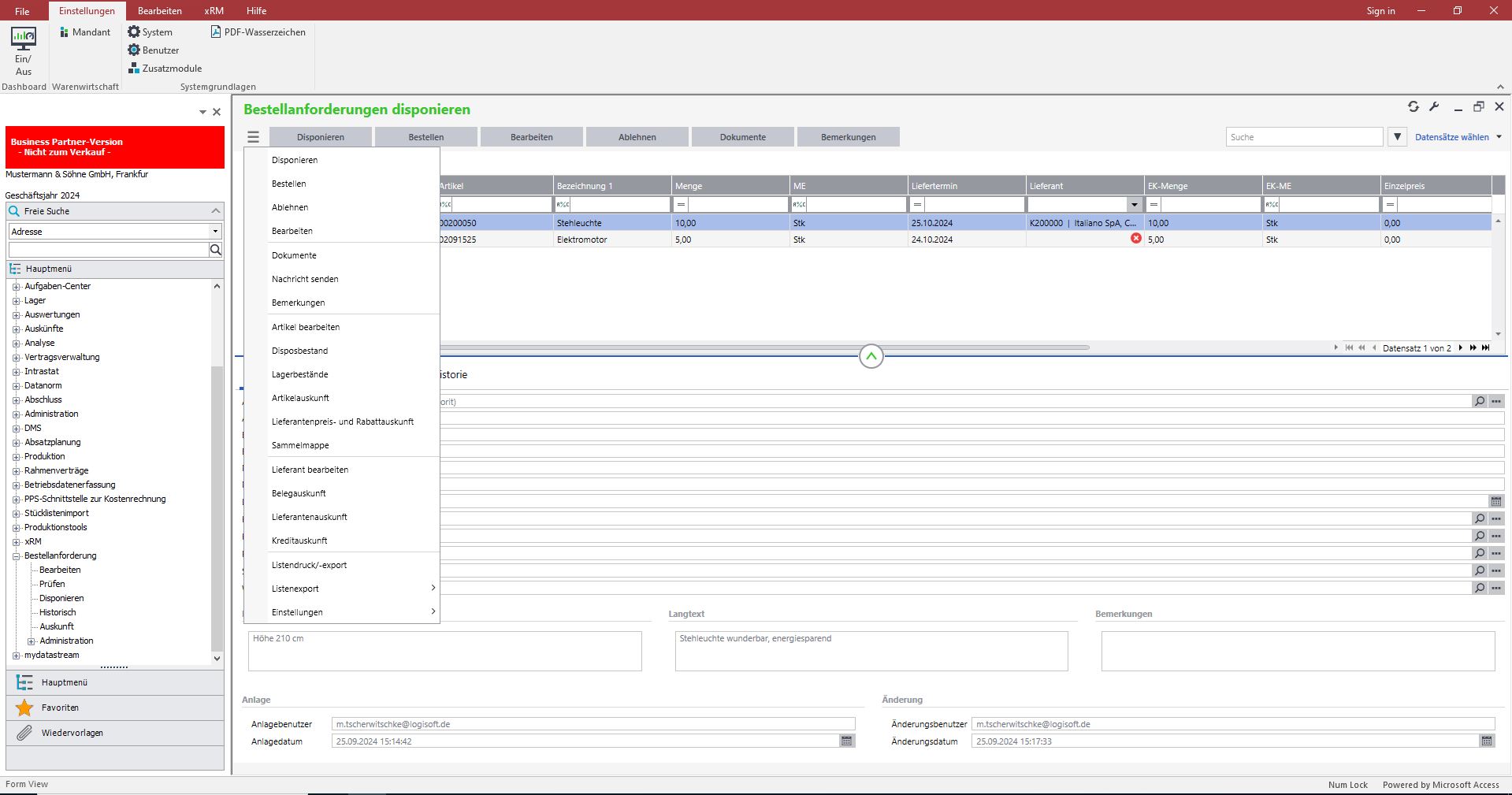Open Mandant settings
The image size is (1512, 795).
coord(85,32)
